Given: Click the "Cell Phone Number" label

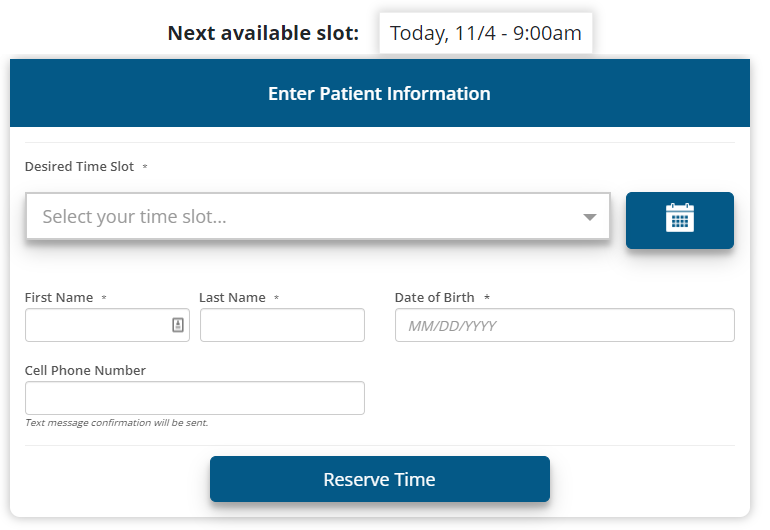Looking at the screenshot, I should pos(85,370).
